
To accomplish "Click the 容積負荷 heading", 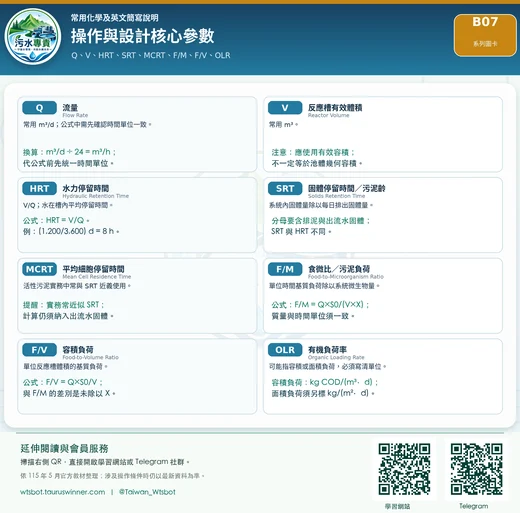I will (x=78, y=349).
